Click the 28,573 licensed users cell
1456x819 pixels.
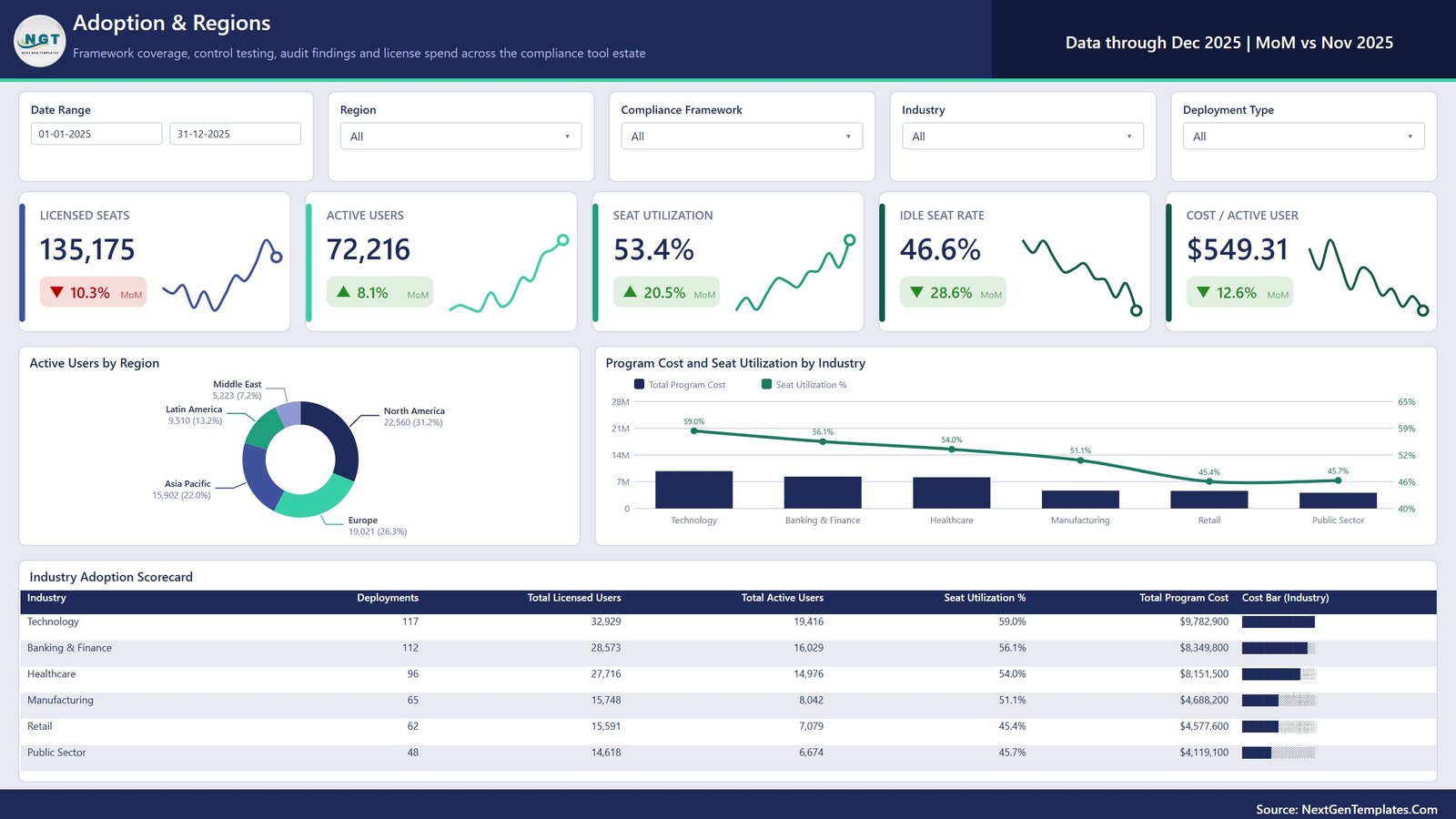606,648
